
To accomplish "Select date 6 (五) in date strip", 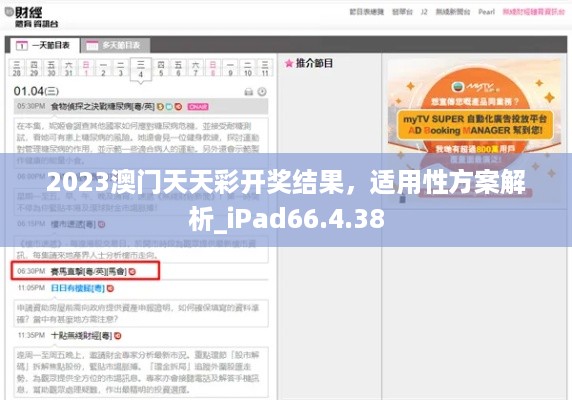I will (x=178, y=68).
